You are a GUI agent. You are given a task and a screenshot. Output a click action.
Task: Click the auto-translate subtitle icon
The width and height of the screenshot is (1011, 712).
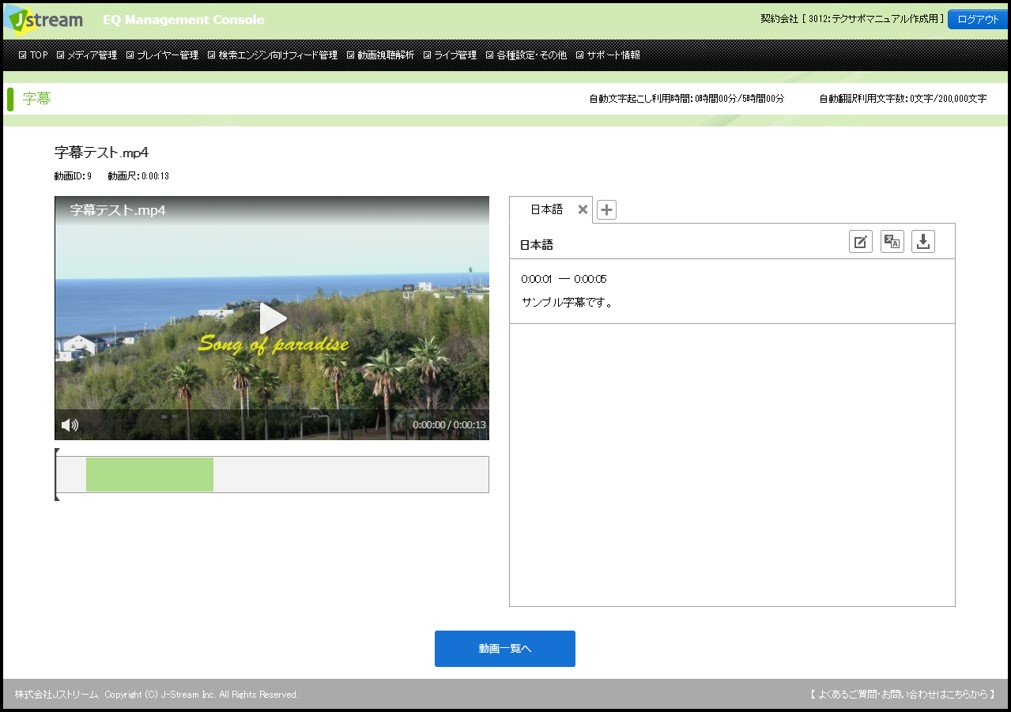(892, 242)
